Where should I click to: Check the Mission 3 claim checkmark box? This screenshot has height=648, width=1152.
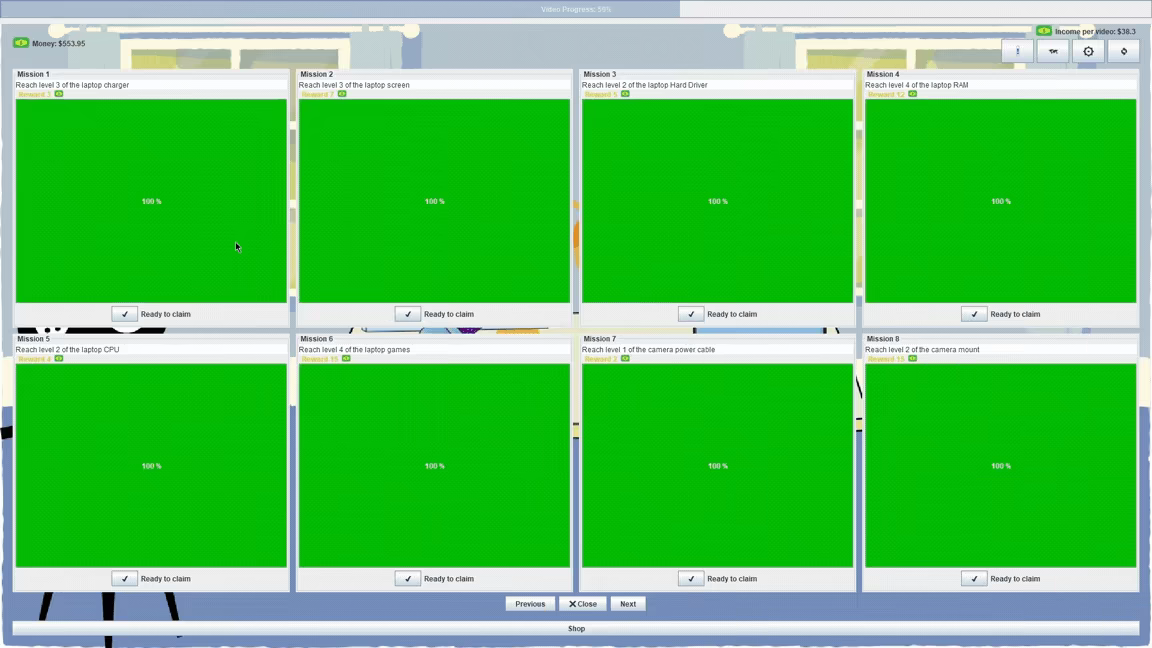[x=691, y=314]
